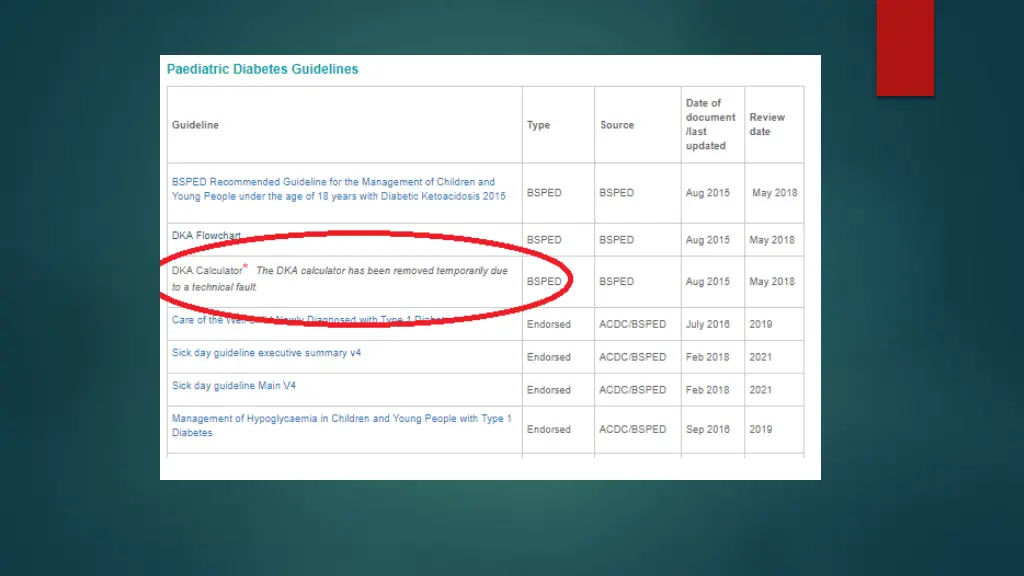Click 2019 review date in Hypoglycaemia row
The image size is (1024, 576).
click(x=761, y=429)
